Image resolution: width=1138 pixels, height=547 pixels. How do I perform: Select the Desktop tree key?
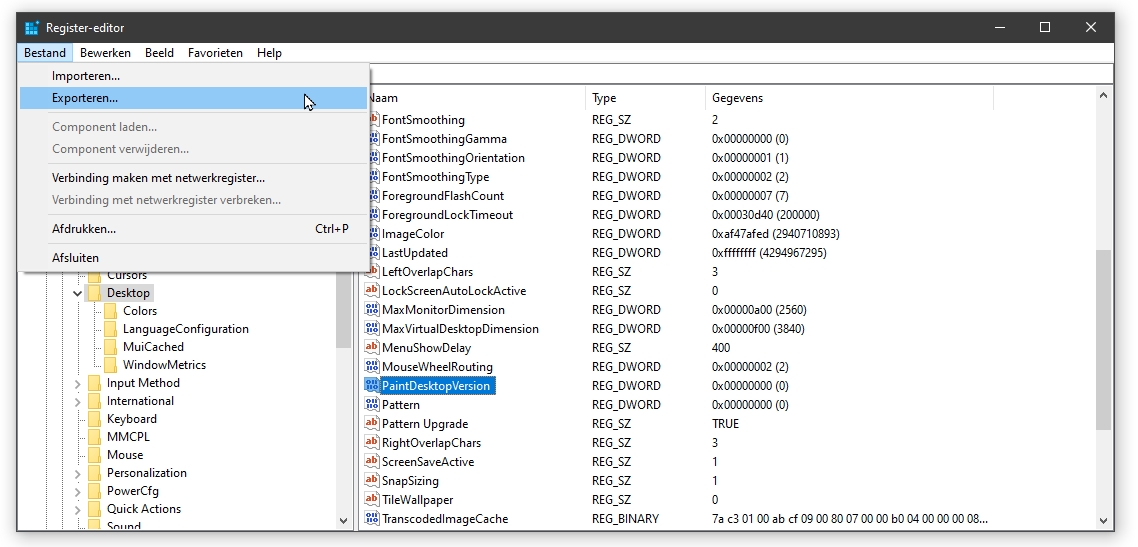click(128, 293)
